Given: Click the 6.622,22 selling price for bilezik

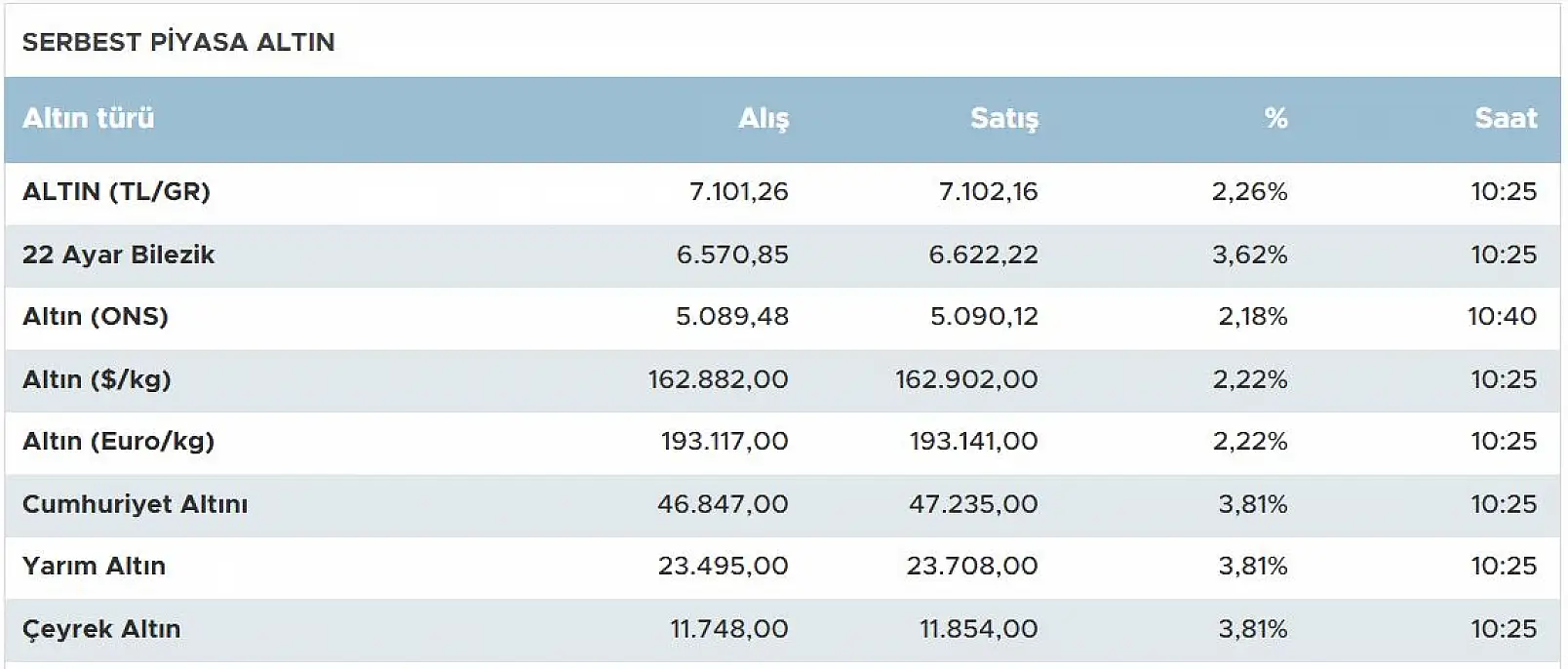Looking at the screenshot, I should click(983, 255).
